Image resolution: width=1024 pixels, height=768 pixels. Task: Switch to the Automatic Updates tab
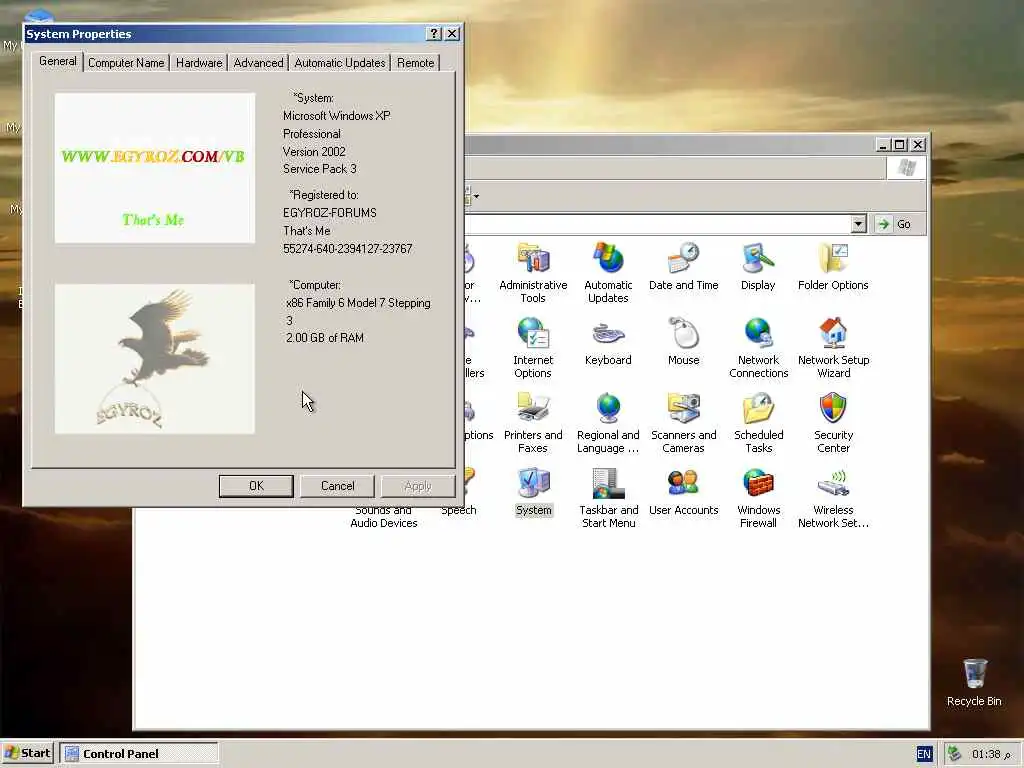tap(340, 63)
